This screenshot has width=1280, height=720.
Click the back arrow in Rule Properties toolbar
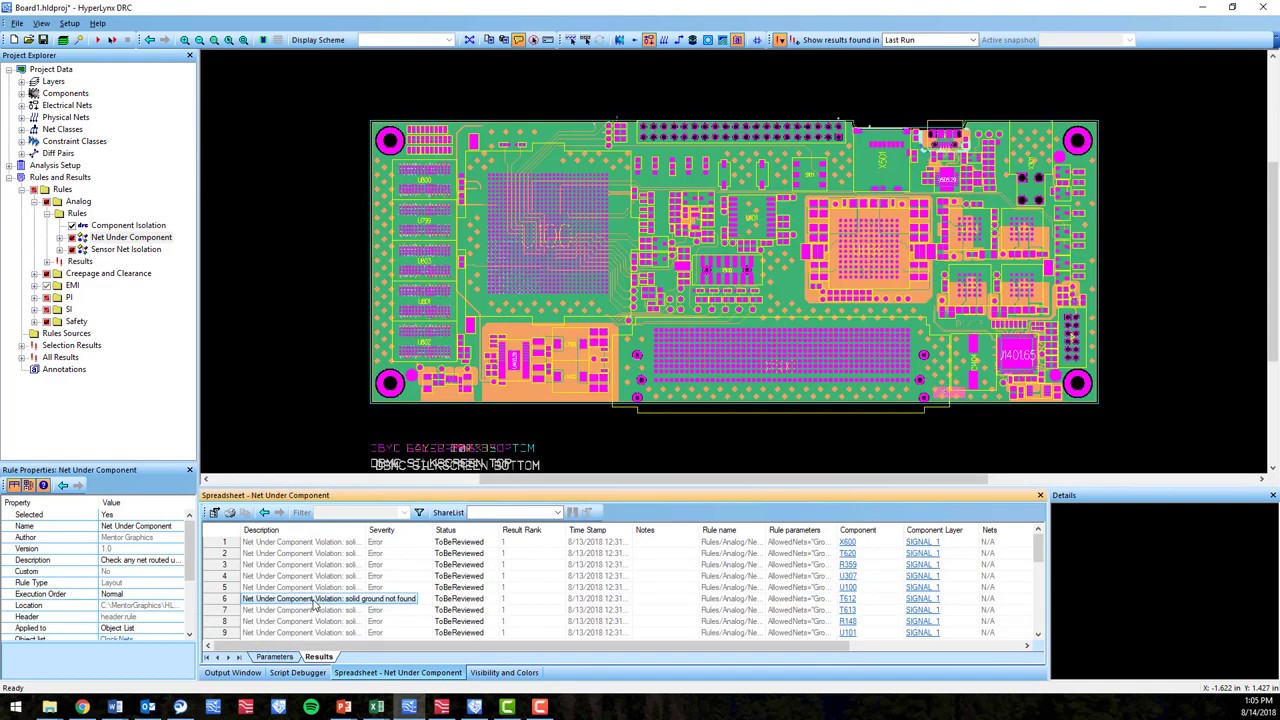pyautogui.click(x=62, y=485)
